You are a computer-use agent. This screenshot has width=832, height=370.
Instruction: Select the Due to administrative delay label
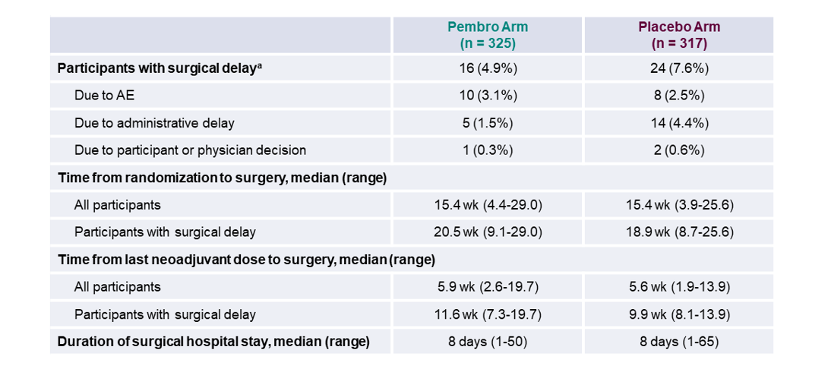(x=154, y=123)
